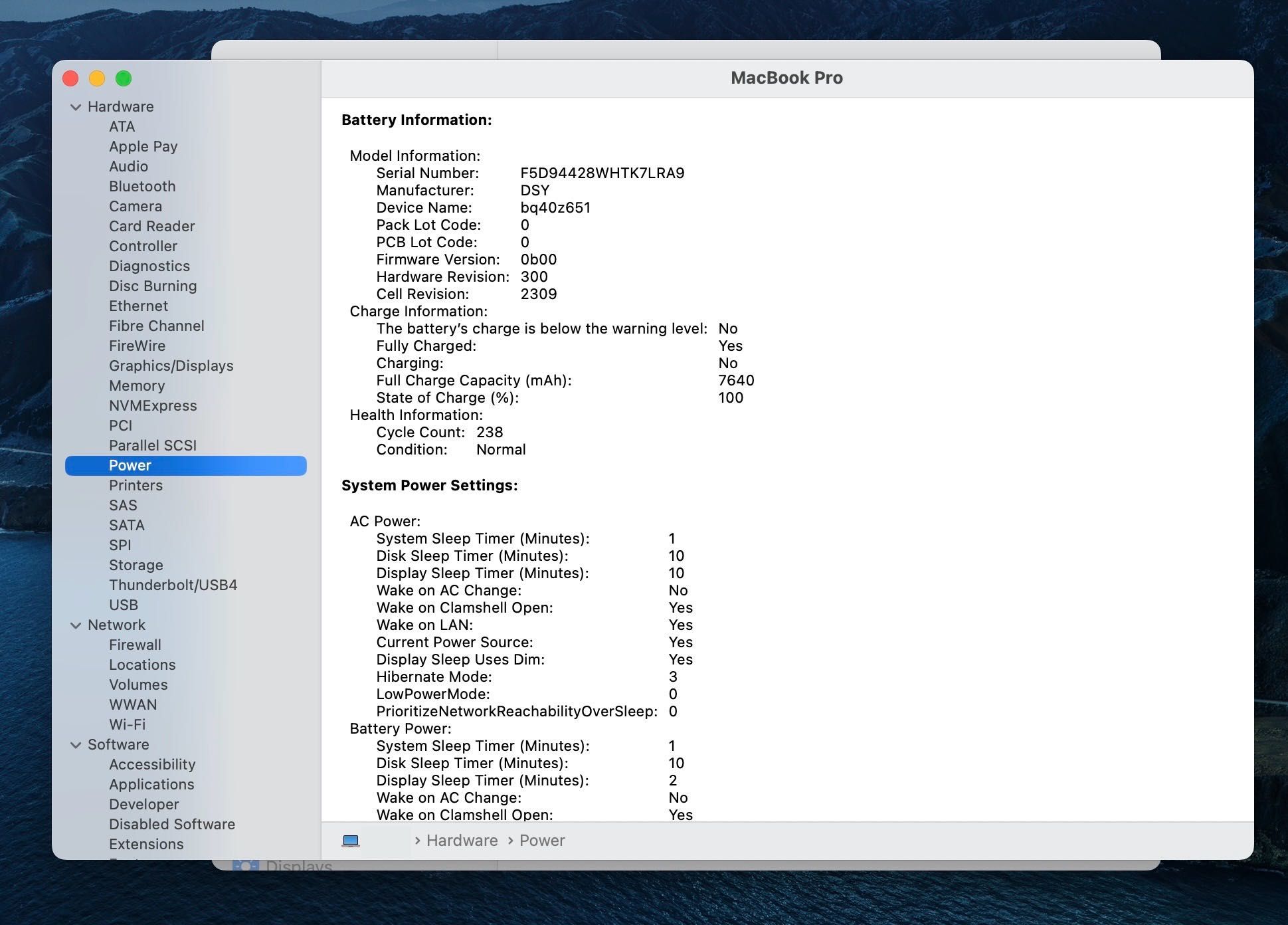Show Storage information

[136, 565]
